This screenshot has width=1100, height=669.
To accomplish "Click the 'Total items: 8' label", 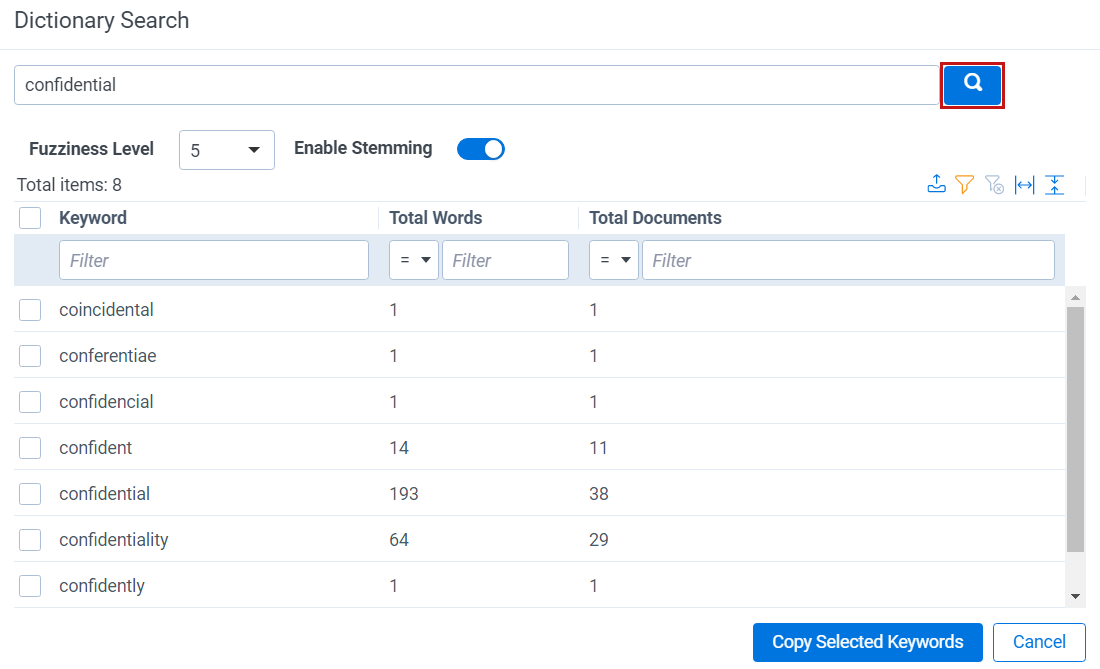I will (69, 185).
